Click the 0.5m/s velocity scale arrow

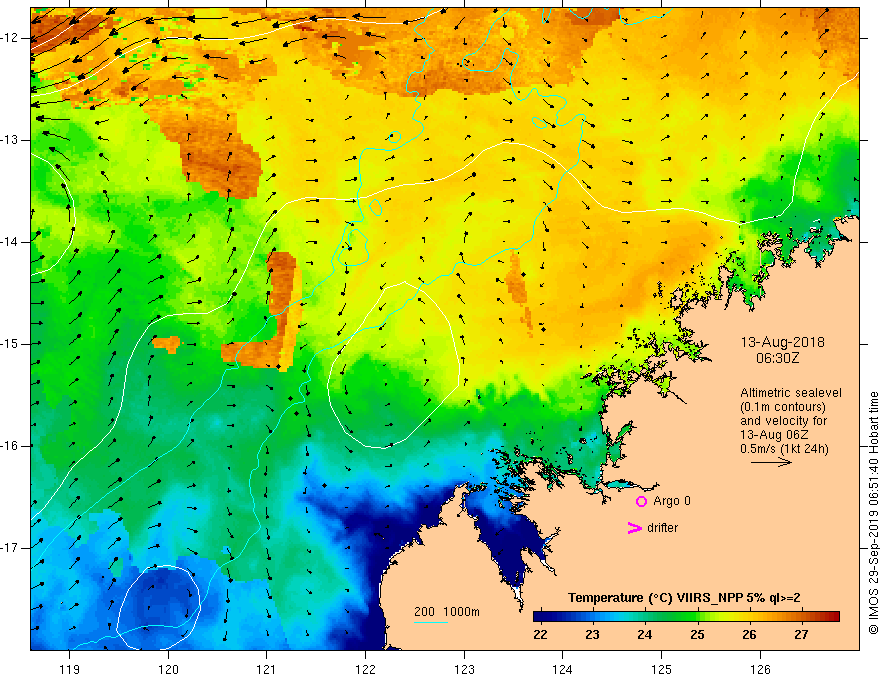pyautogui.click(x=771, y=462)
